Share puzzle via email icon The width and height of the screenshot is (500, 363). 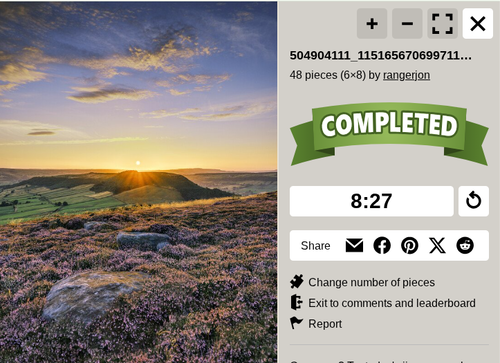tap(354, 245)
